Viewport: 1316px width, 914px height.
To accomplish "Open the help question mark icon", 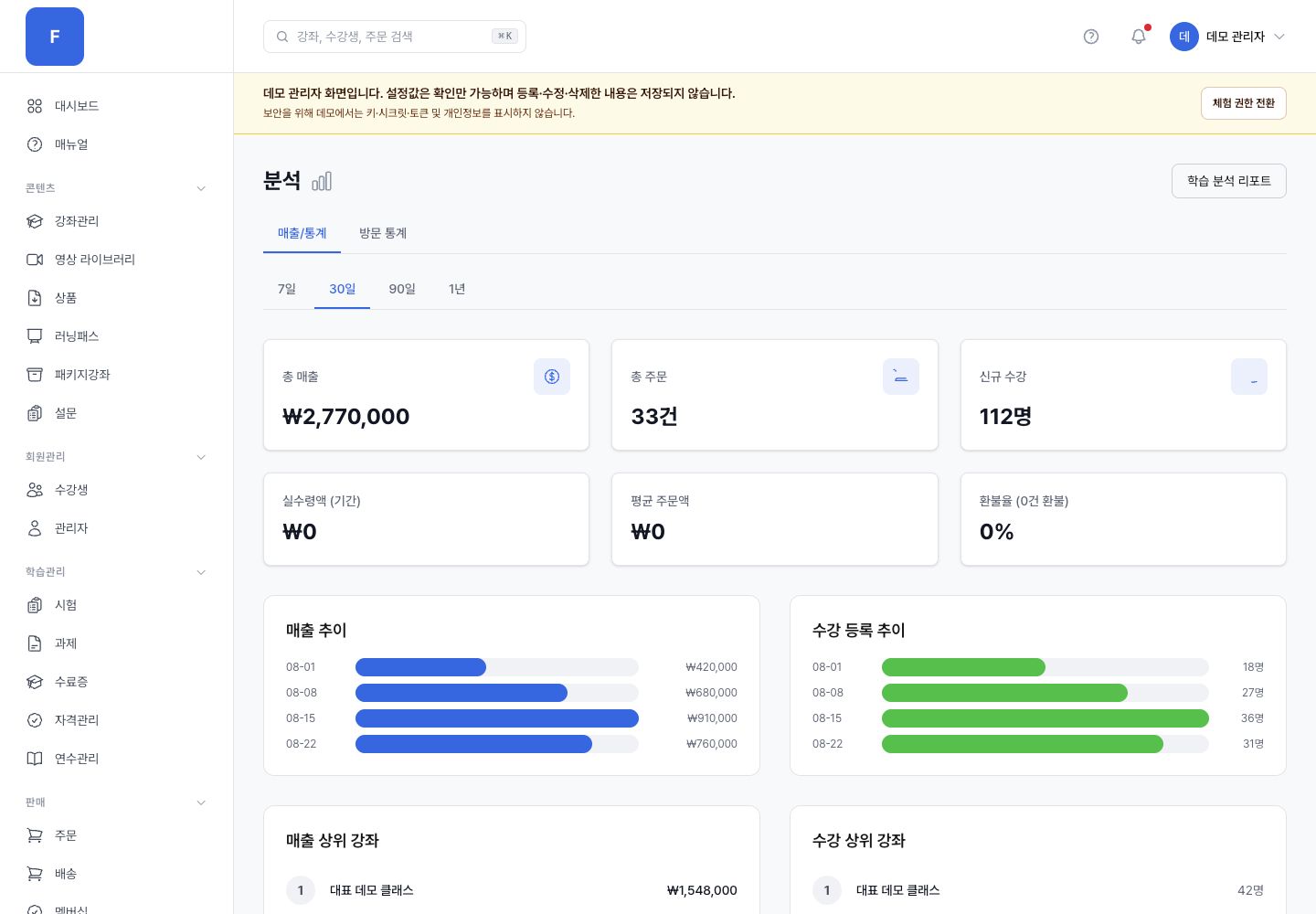I will 1091,37.
